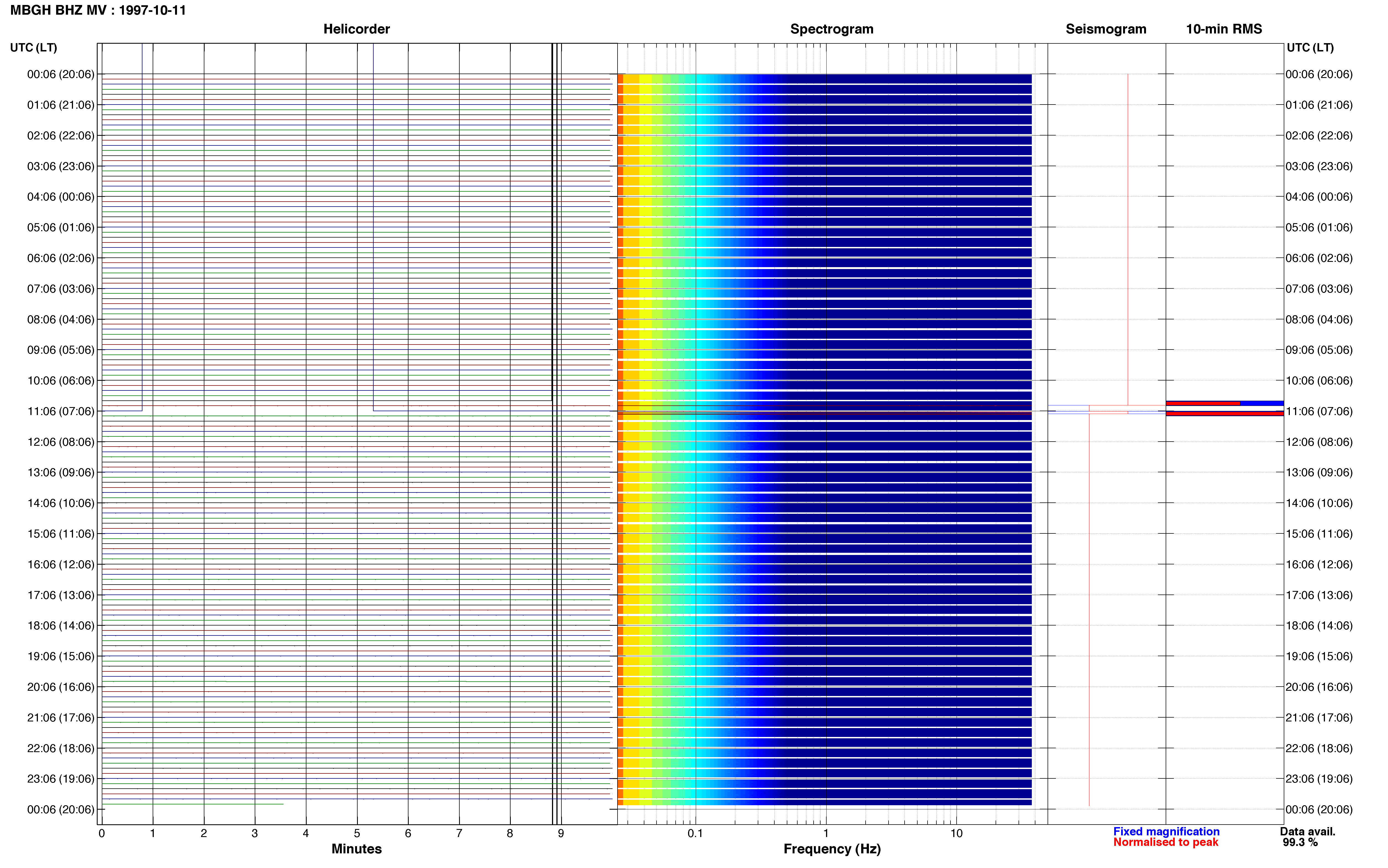Click the vertical red line in the Seismogram panel

[1127, 239]
